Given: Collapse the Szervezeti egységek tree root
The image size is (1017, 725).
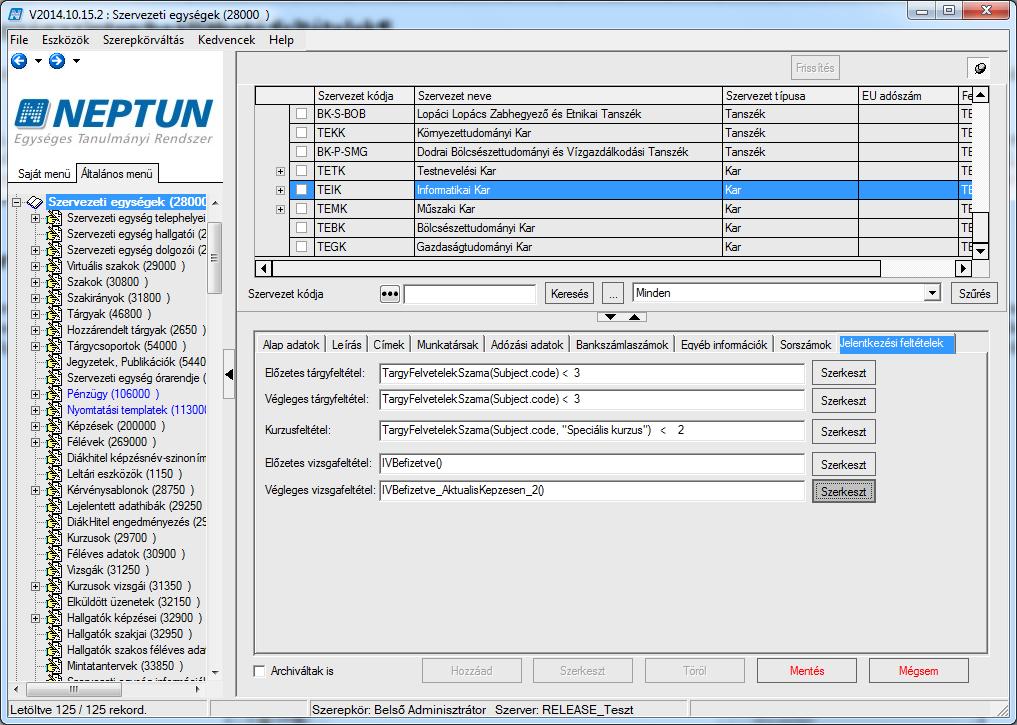Looking at the screenshot, I should 17,202.
